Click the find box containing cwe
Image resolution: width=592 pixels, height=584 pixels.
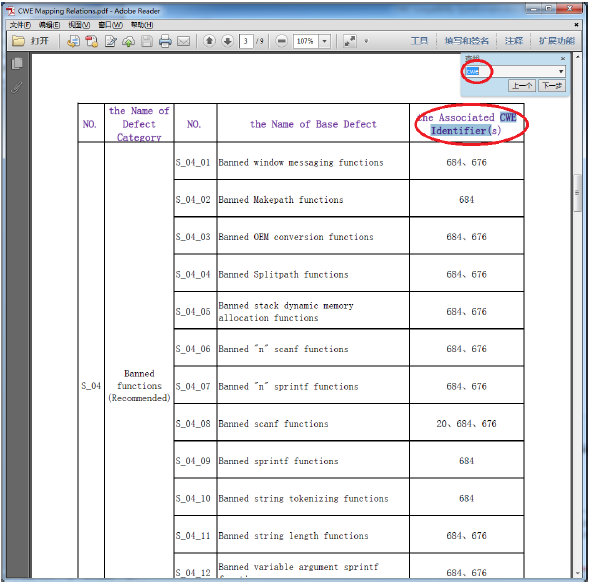[x=510, y=71]
